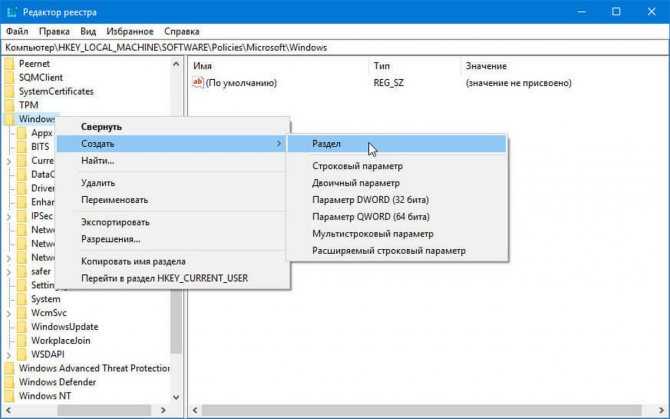Click the WSDAPI folder icon

tap(22, 354)
